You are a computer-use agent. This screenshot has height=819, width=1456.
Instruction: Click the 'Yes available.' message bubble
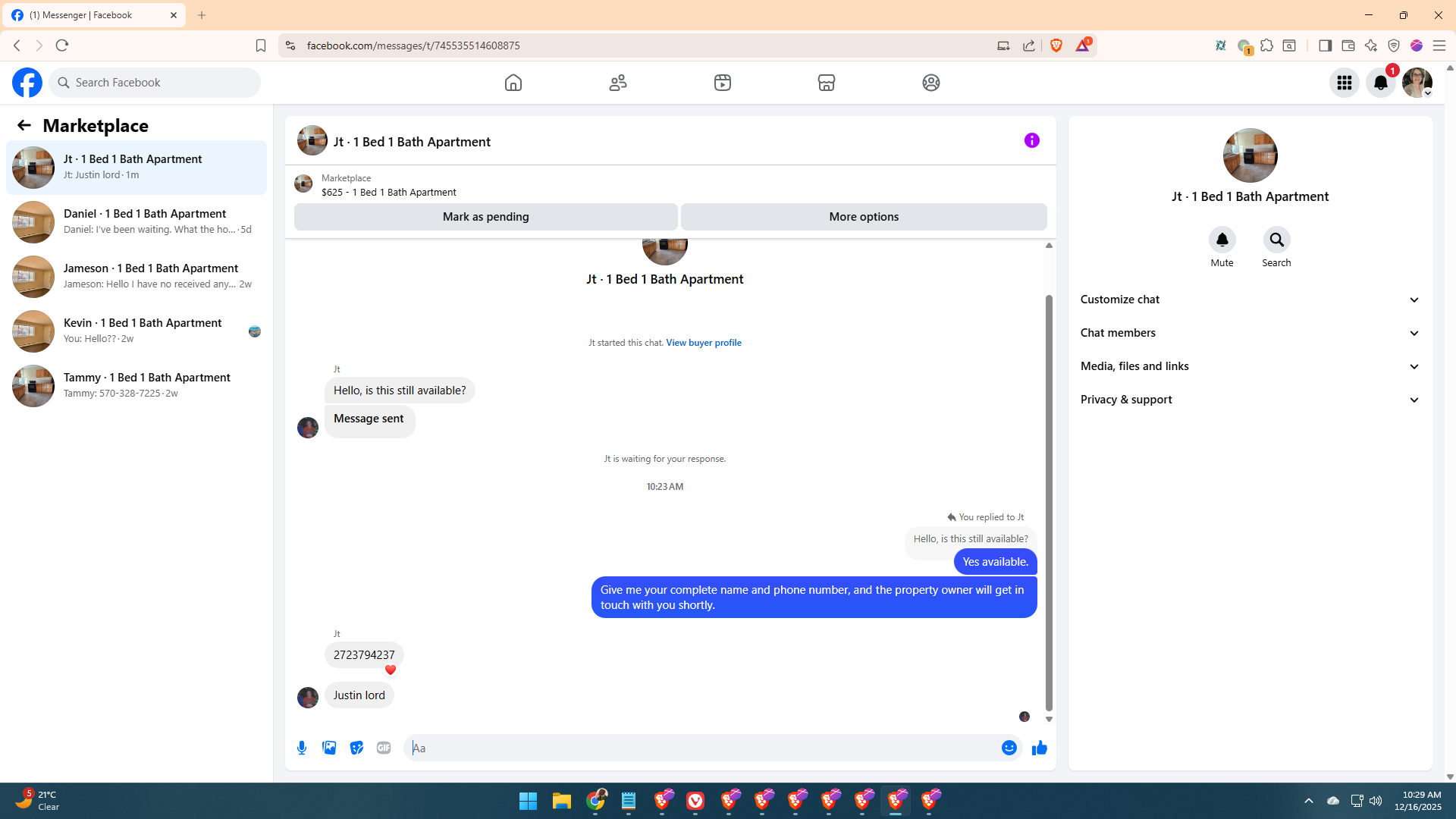(996, 562)
